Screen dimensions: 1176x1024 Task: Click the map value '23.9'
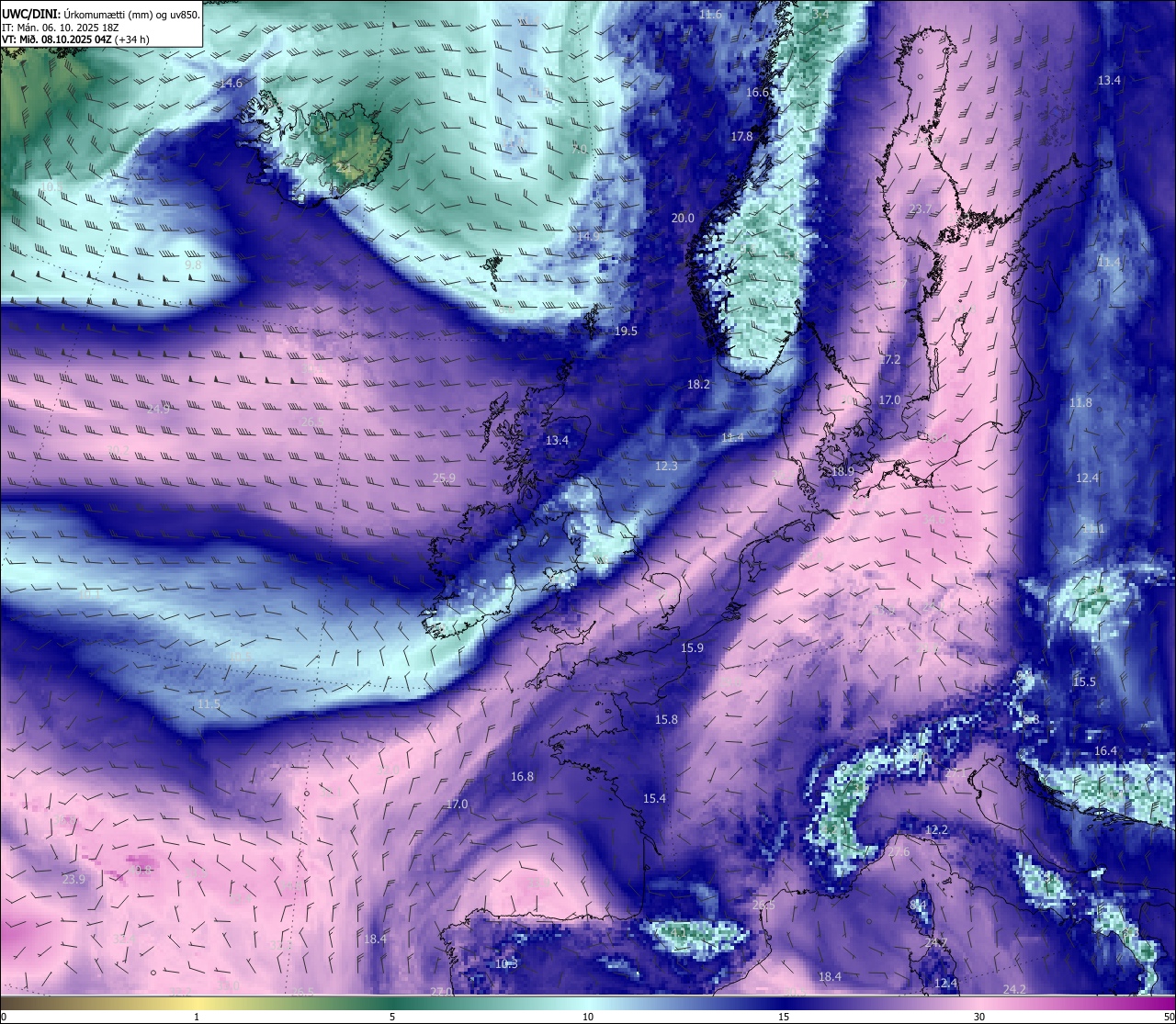[x=73, y=880]
